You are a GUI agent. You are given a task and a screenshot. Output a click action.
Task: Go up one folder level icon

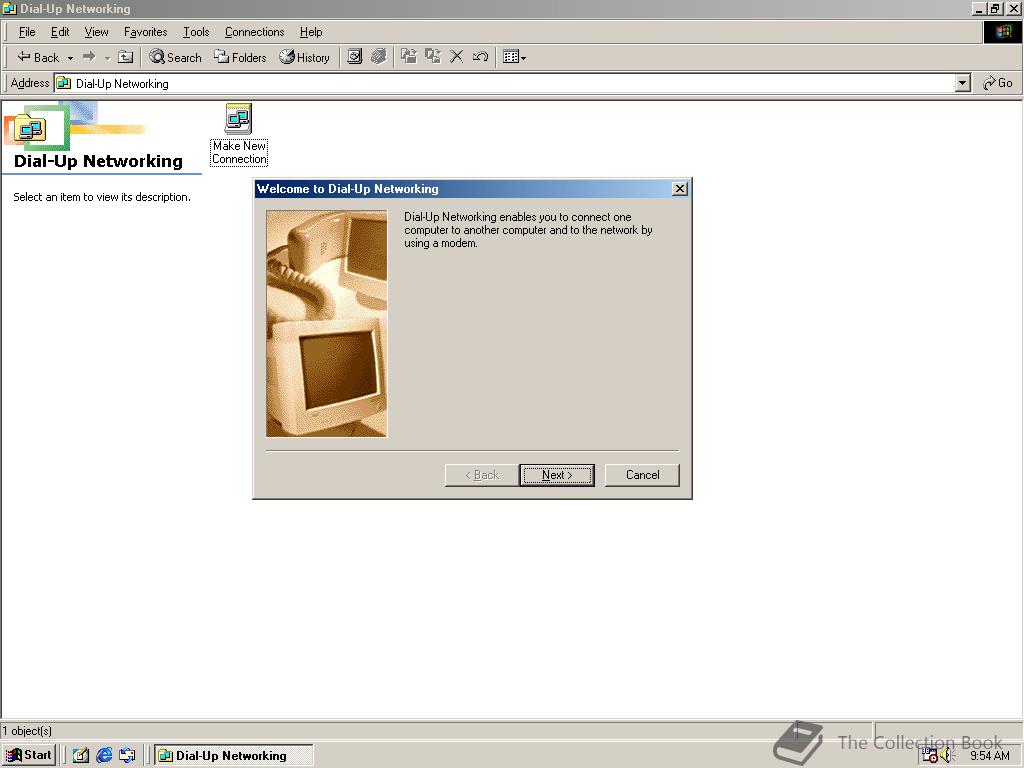125,57
